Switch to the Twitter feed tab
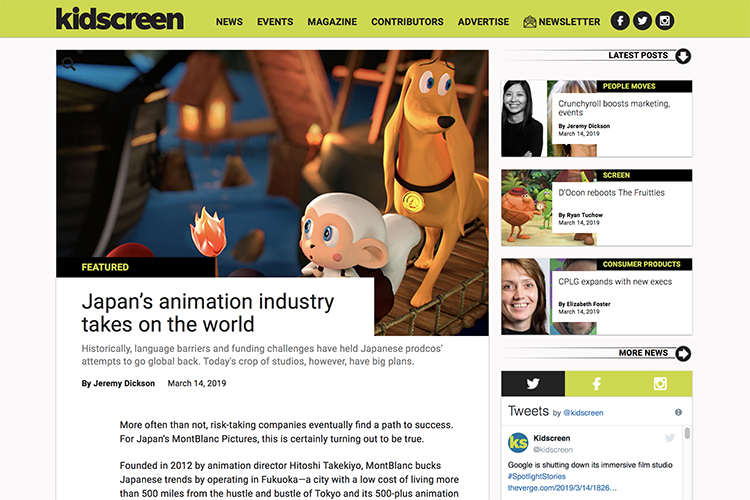This screenshot has width=750, height=500. pyautogui.click(x=533, y=383)
